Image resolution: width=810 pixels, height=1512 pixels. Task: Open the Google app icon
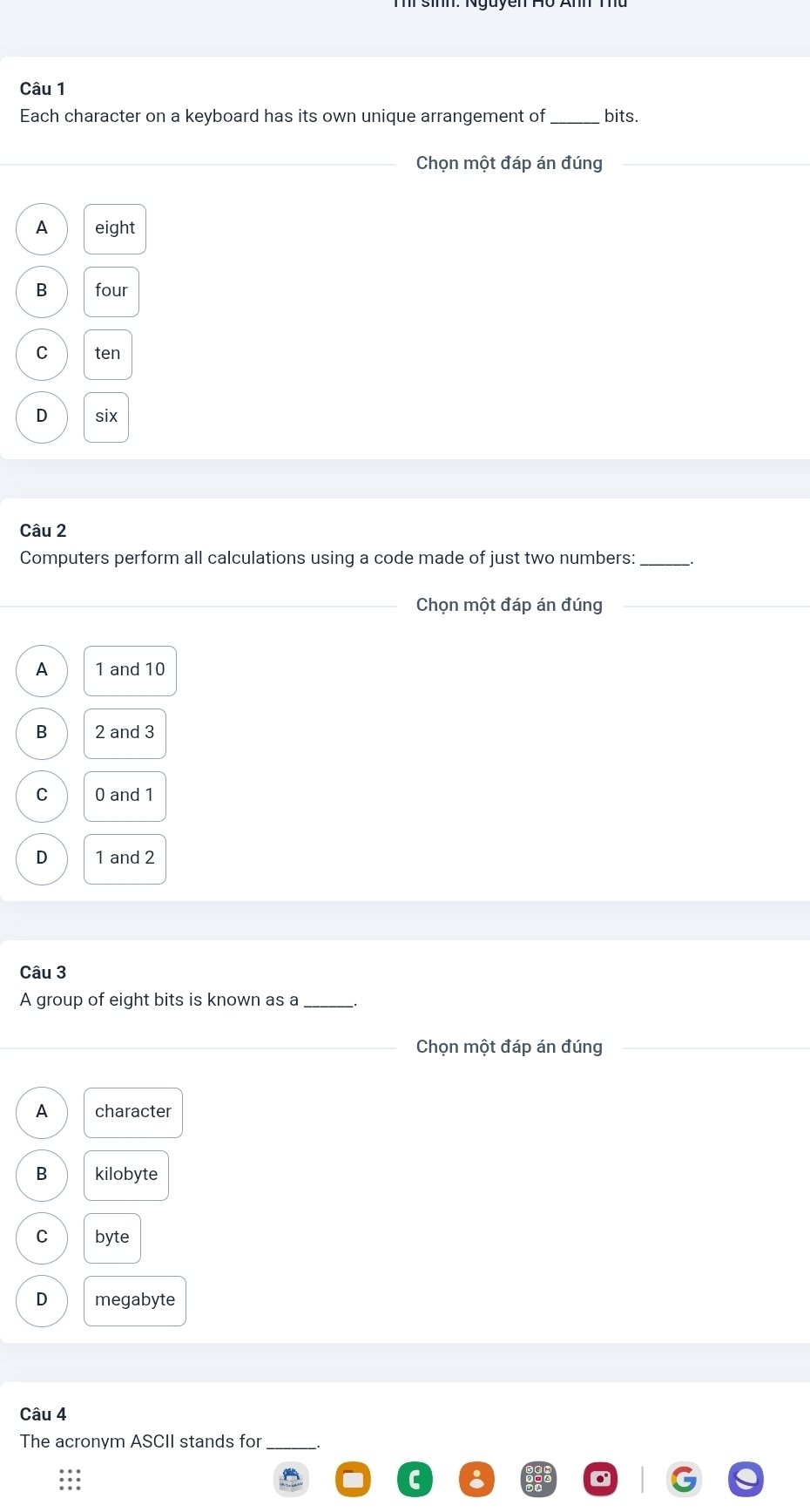[x=685, y=1479]
